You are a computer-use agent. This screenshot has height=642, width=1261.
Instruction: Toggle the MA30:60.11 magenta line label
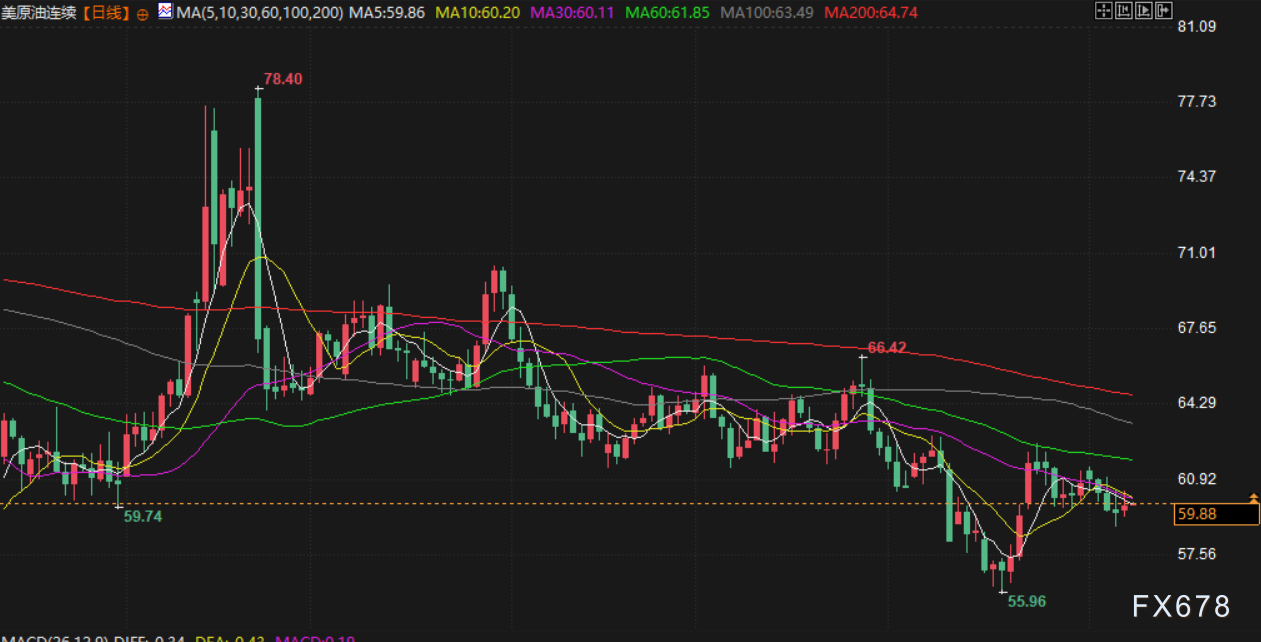click(573, 13)
